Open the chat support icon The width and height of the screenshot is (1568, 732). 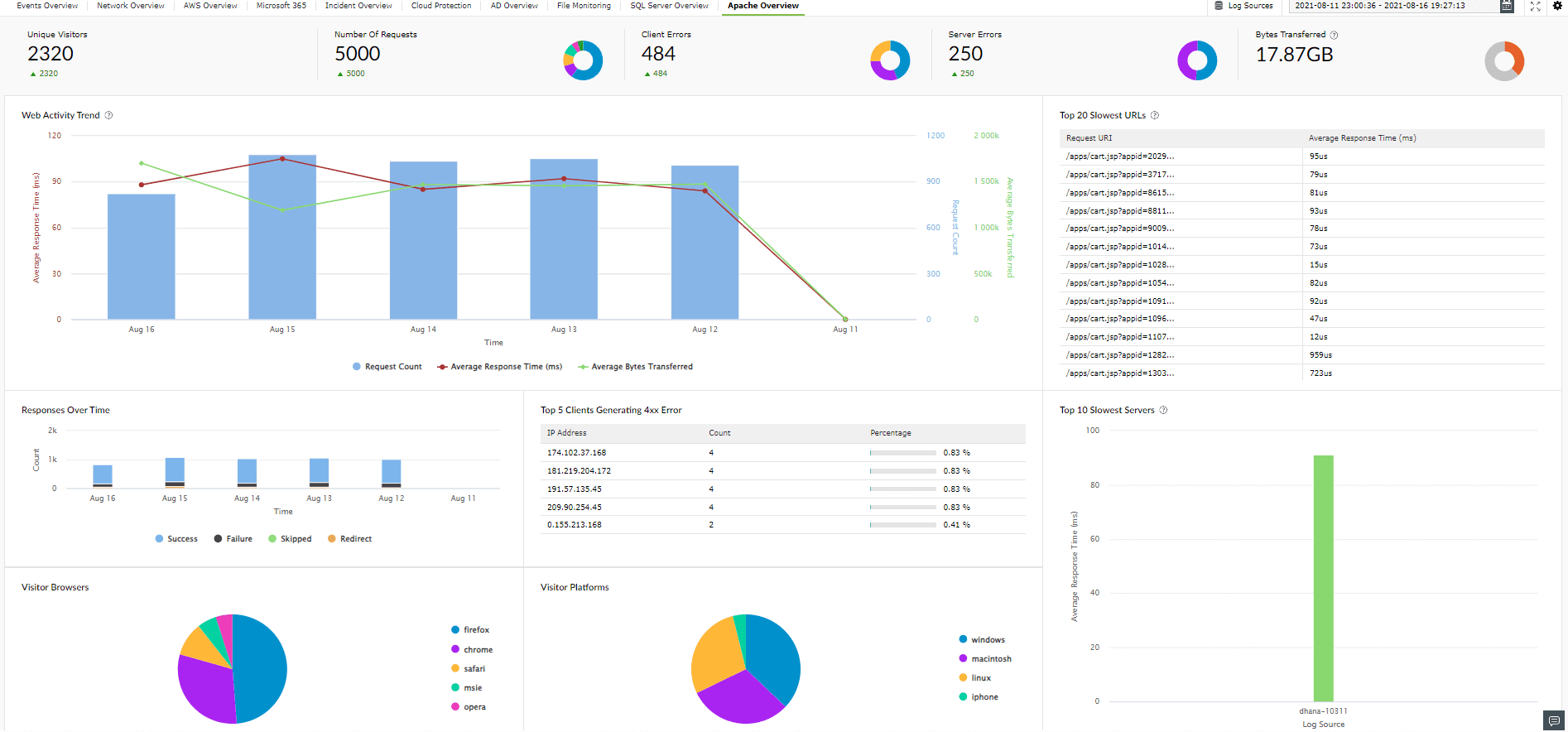1554,721
